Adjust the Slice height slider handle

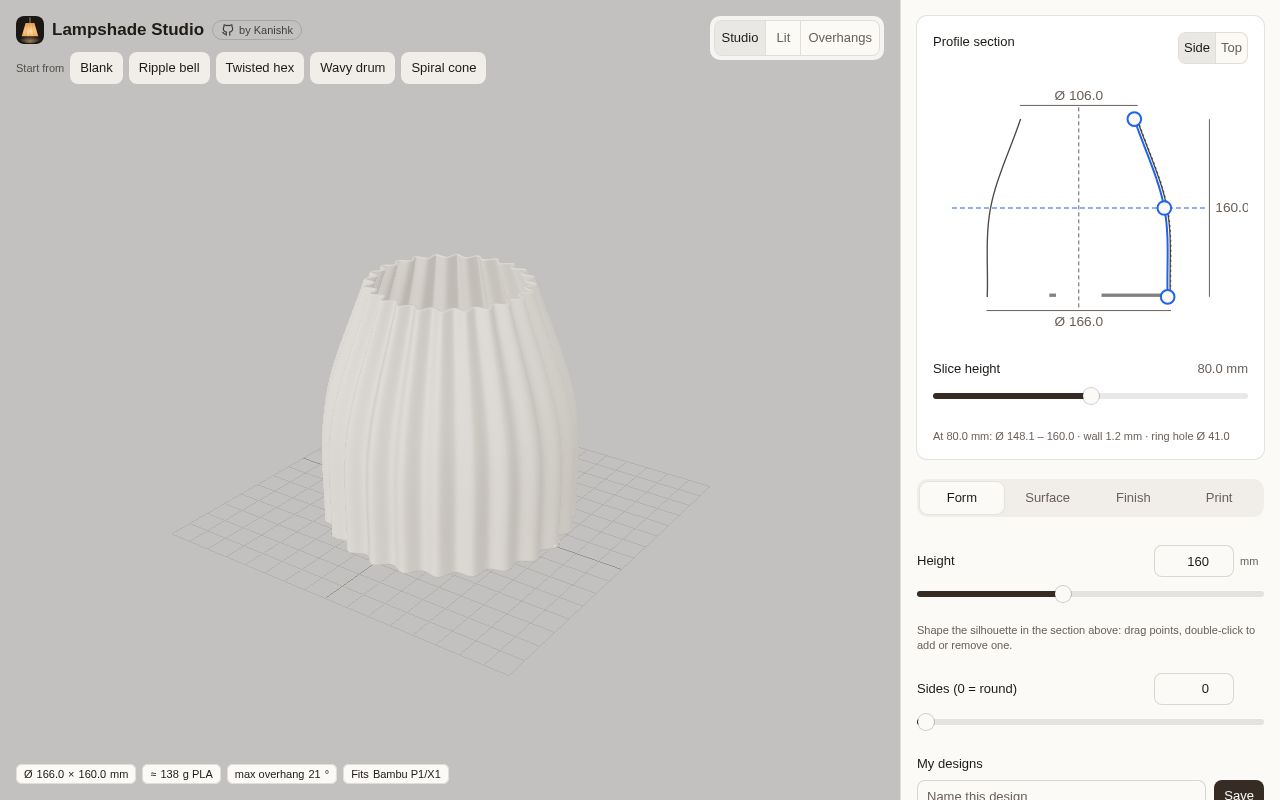1091,396
